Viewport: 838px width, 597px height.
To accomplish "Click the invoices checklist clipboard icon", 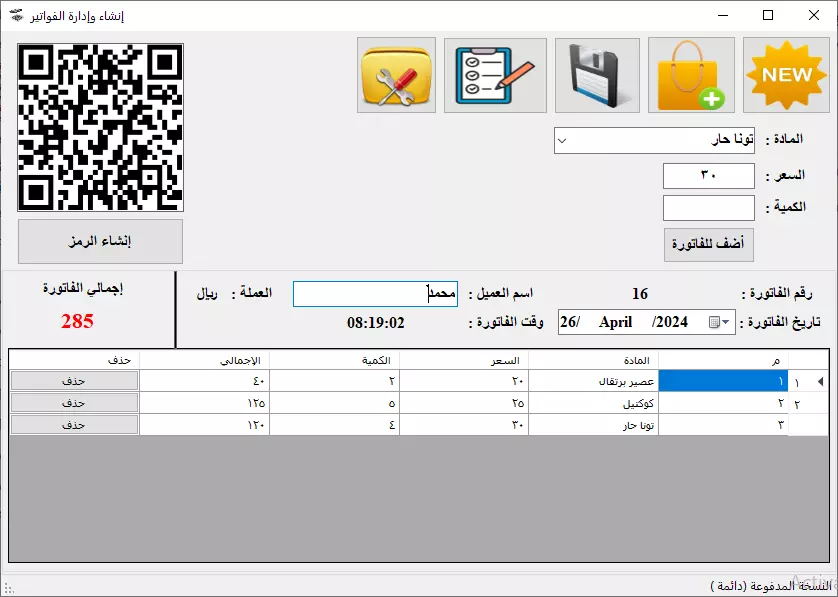I will point(495,75).
